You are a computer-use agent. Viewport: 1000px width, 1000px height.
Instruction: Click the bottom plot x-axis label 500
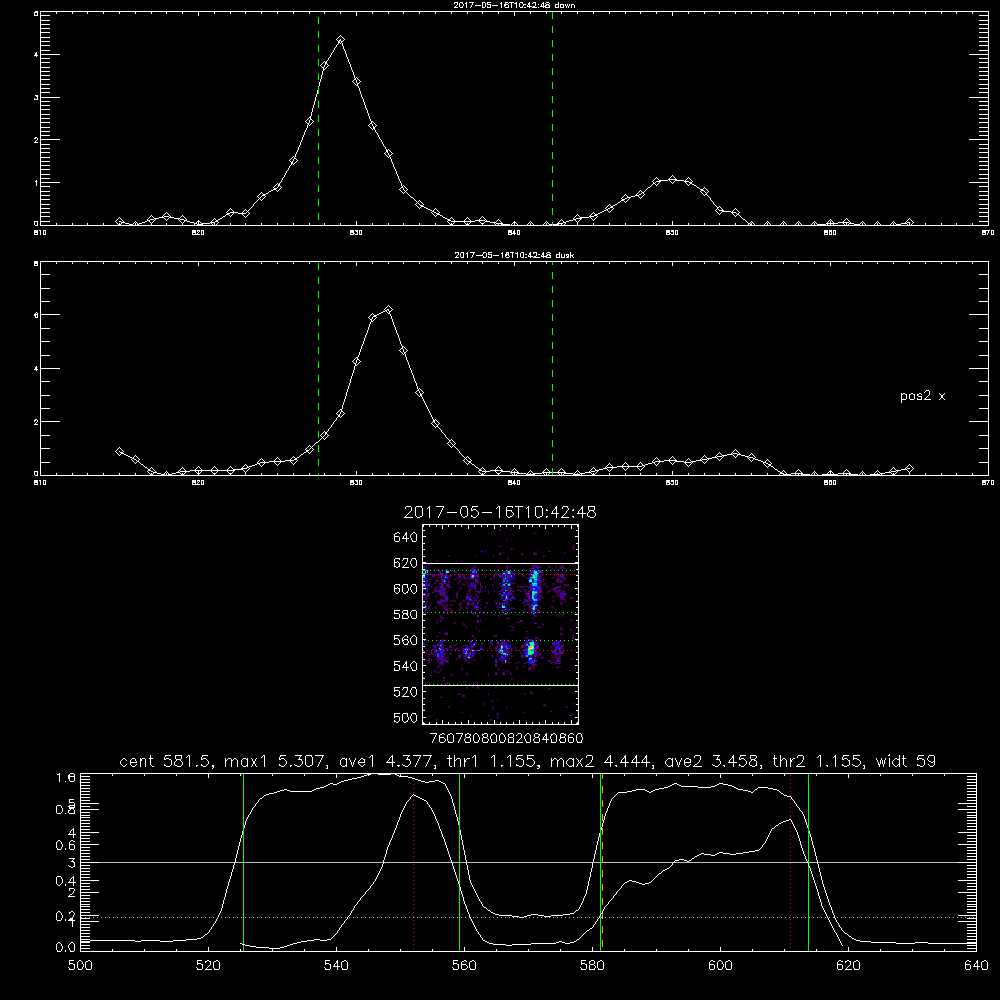[x=80, y=966]
